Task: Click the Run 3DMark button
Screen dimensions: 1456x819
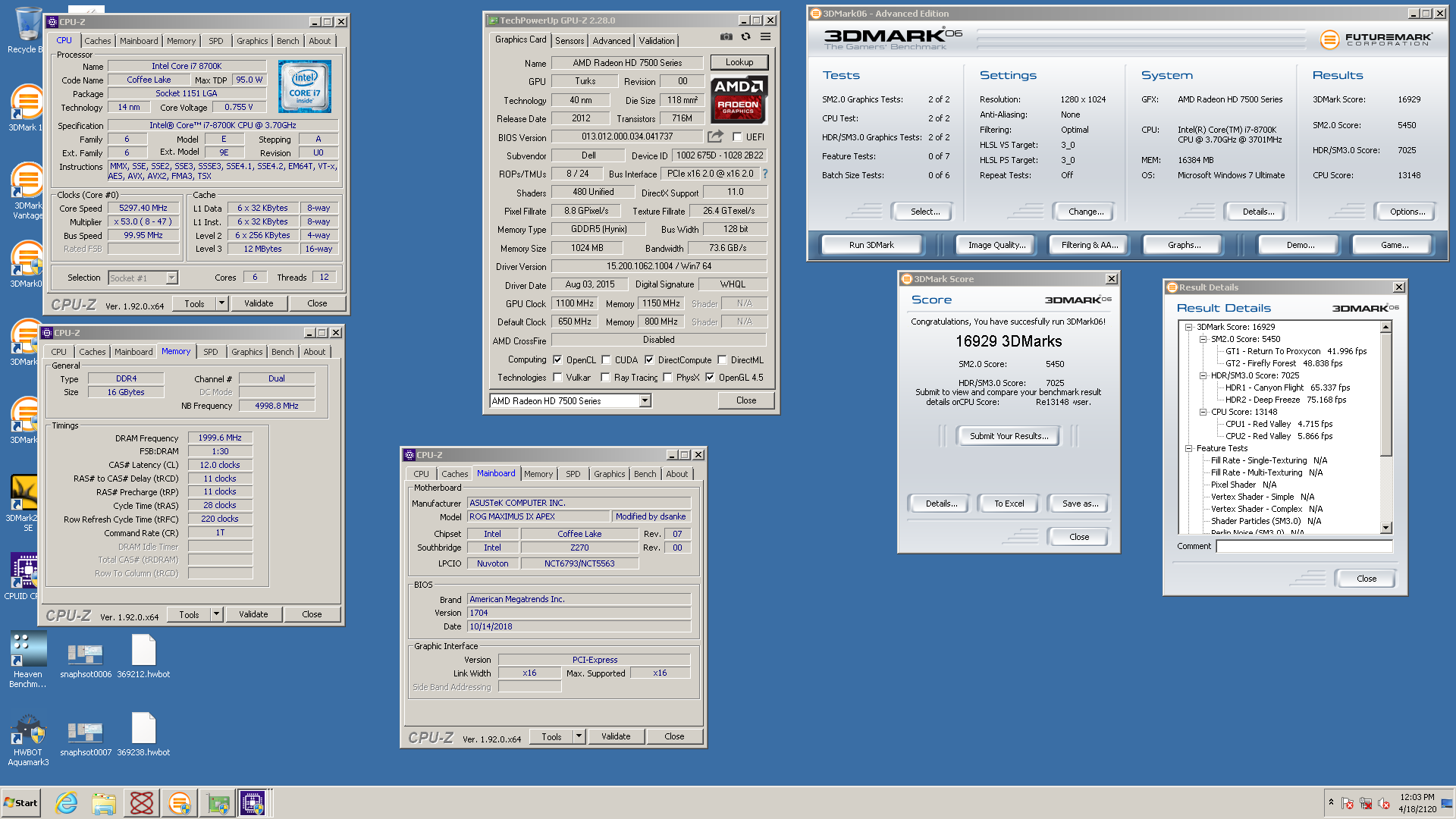Action: pos(871,245)
